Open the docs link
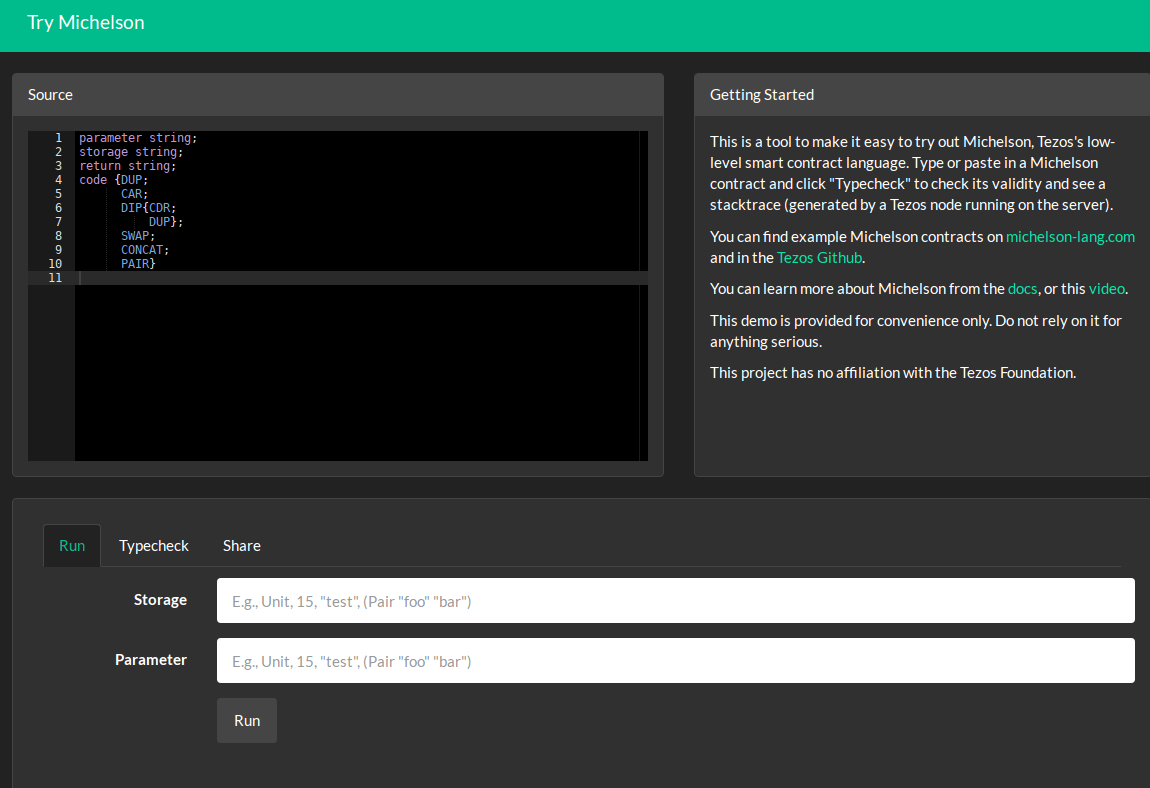The height and width of the screenshot is (788, 1150). click(1022, 289)
